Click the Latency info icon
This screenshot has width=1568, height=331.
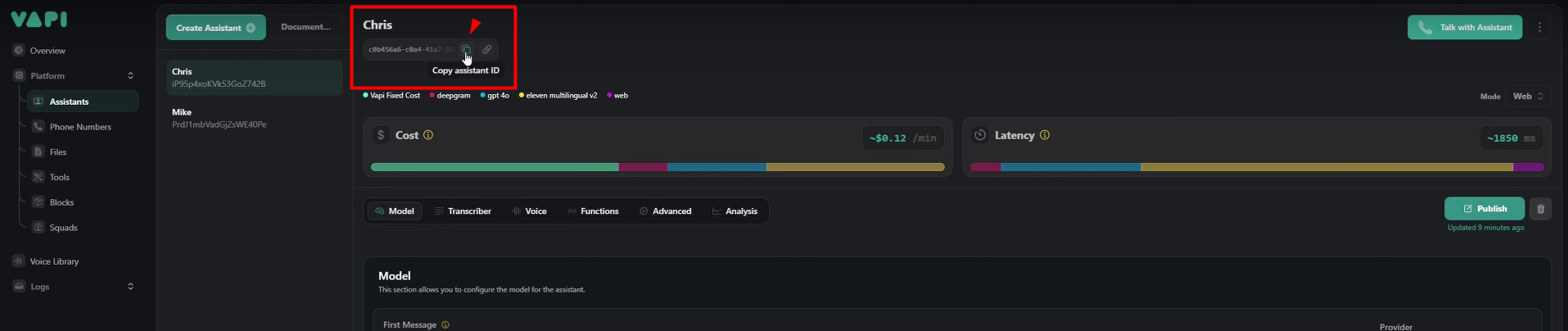click(x=1045, y=135)
